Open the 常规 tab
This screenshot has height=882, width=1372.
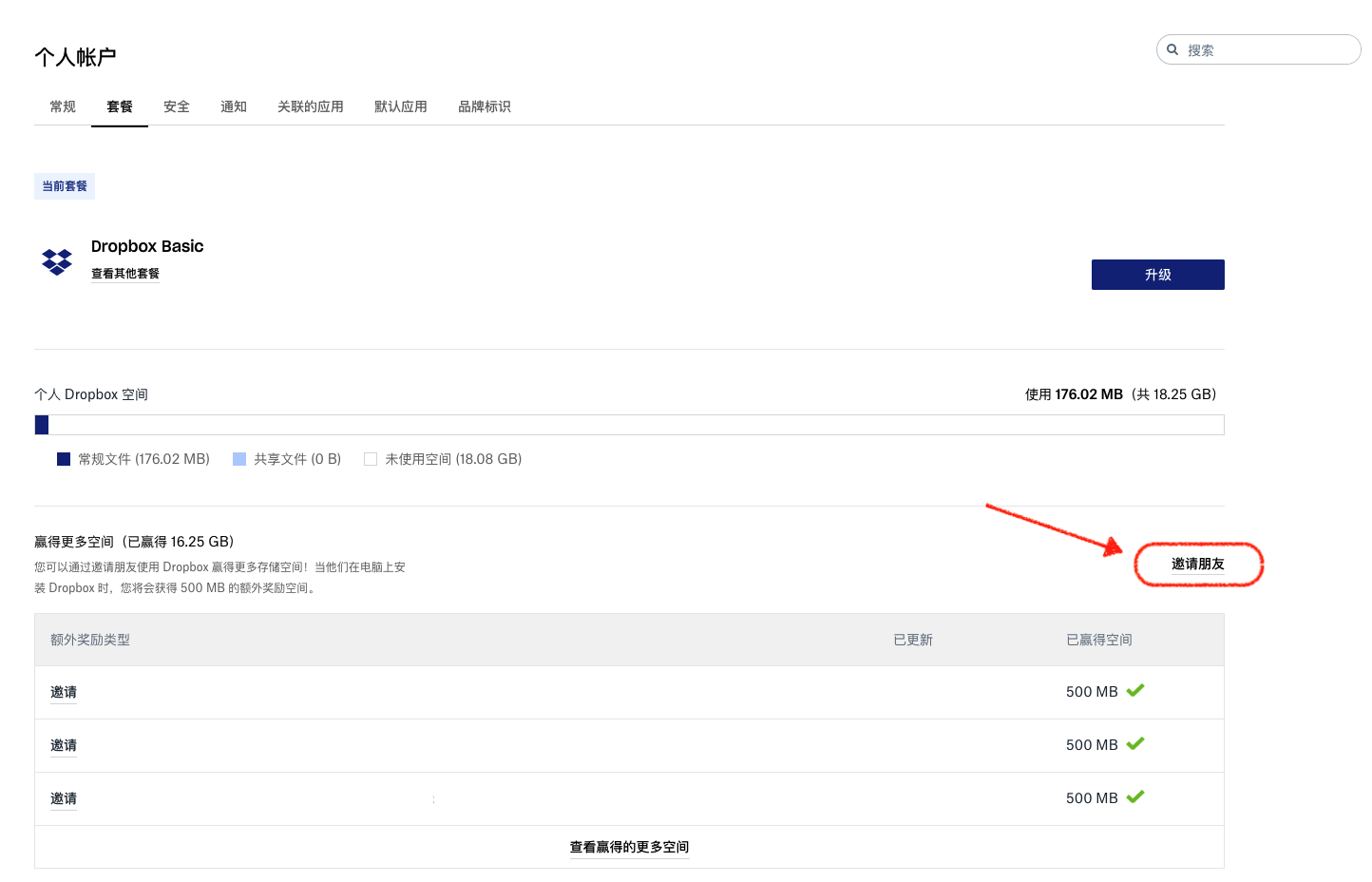[63, 106]
